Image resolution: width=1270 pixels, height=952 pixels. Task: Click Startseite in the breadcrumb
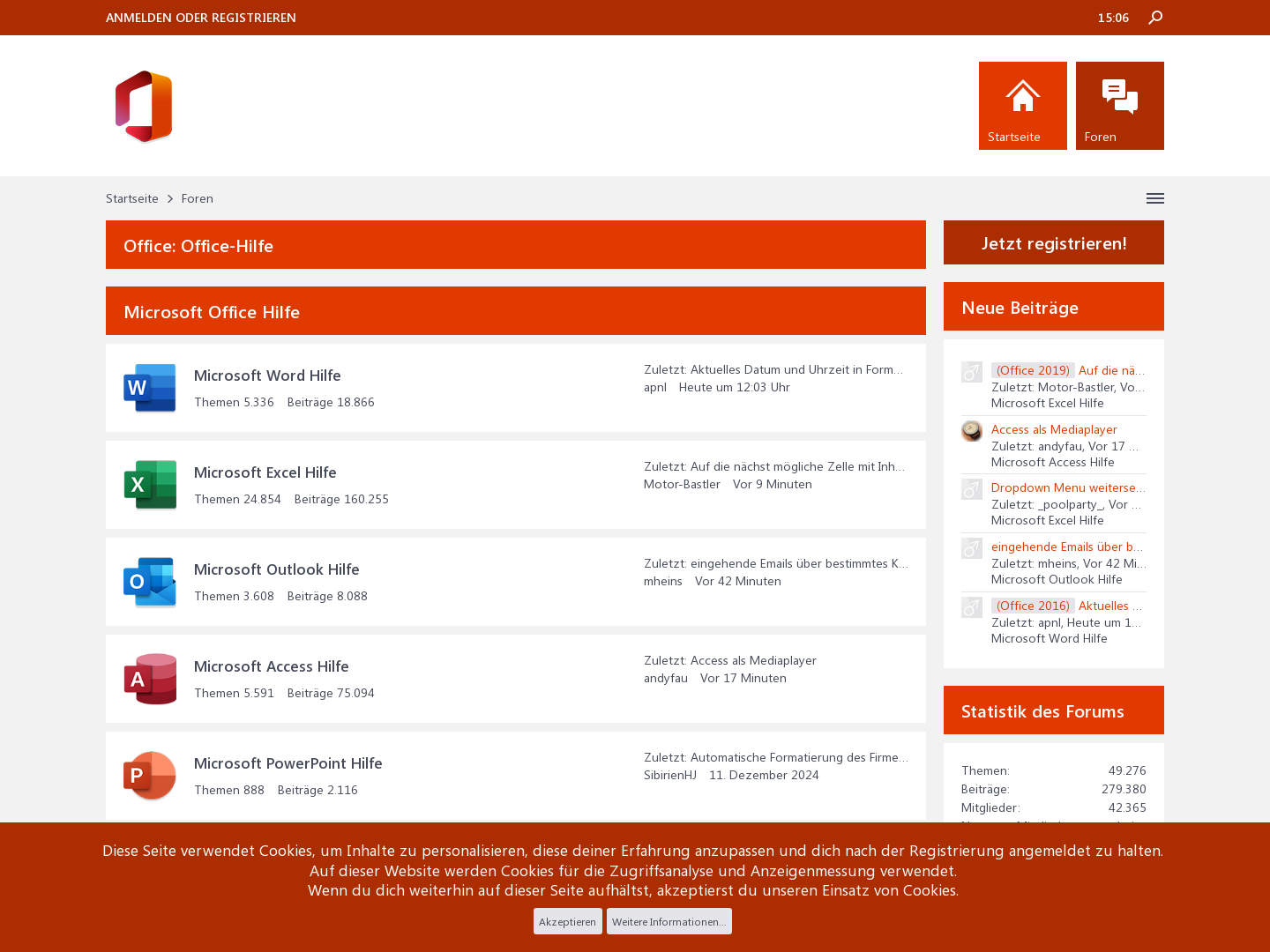132,198
